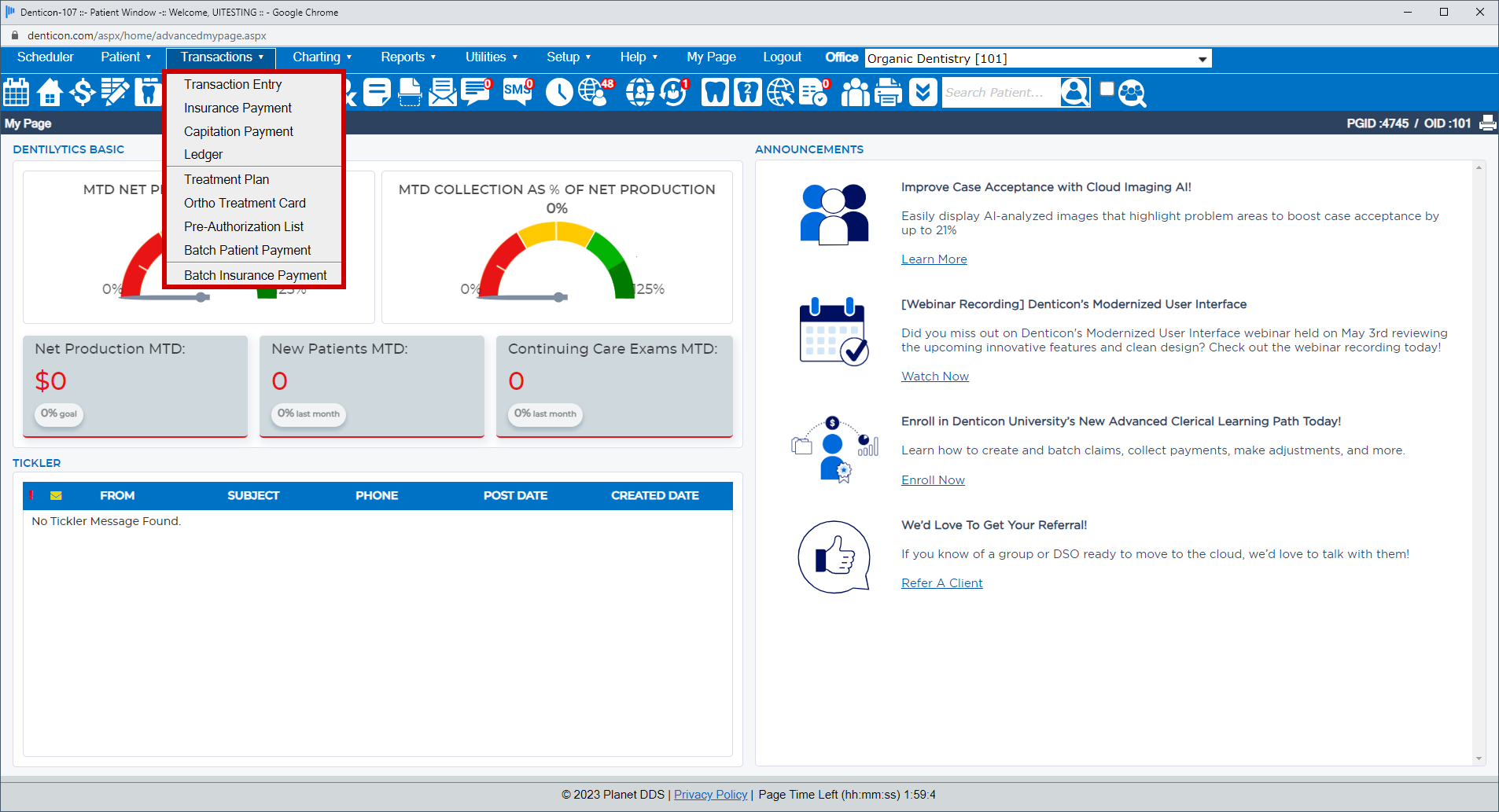Click the envelope icon in Tickler header
The width and height of the screenshot is (1499, 812).
(x=56, y=495)
